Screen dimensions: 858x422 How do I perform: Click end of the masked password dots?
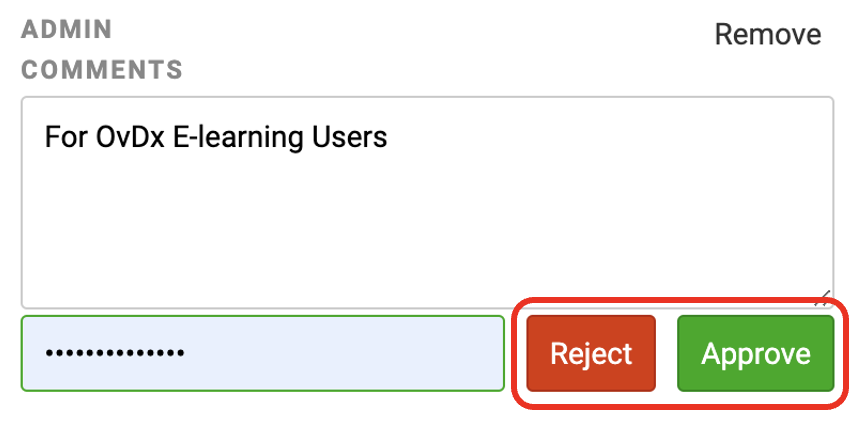click(184, 353)
